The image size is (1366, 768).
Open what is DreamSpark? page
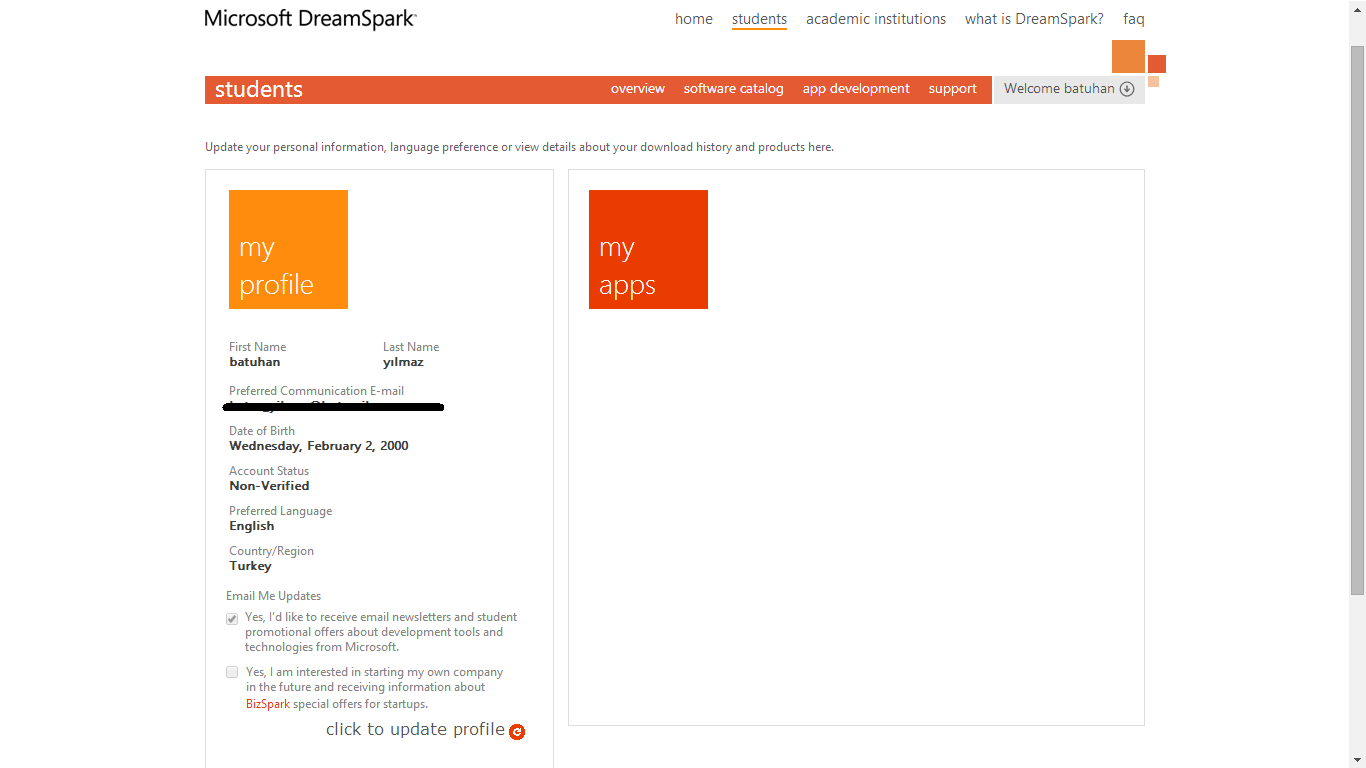pos(1034,19)
